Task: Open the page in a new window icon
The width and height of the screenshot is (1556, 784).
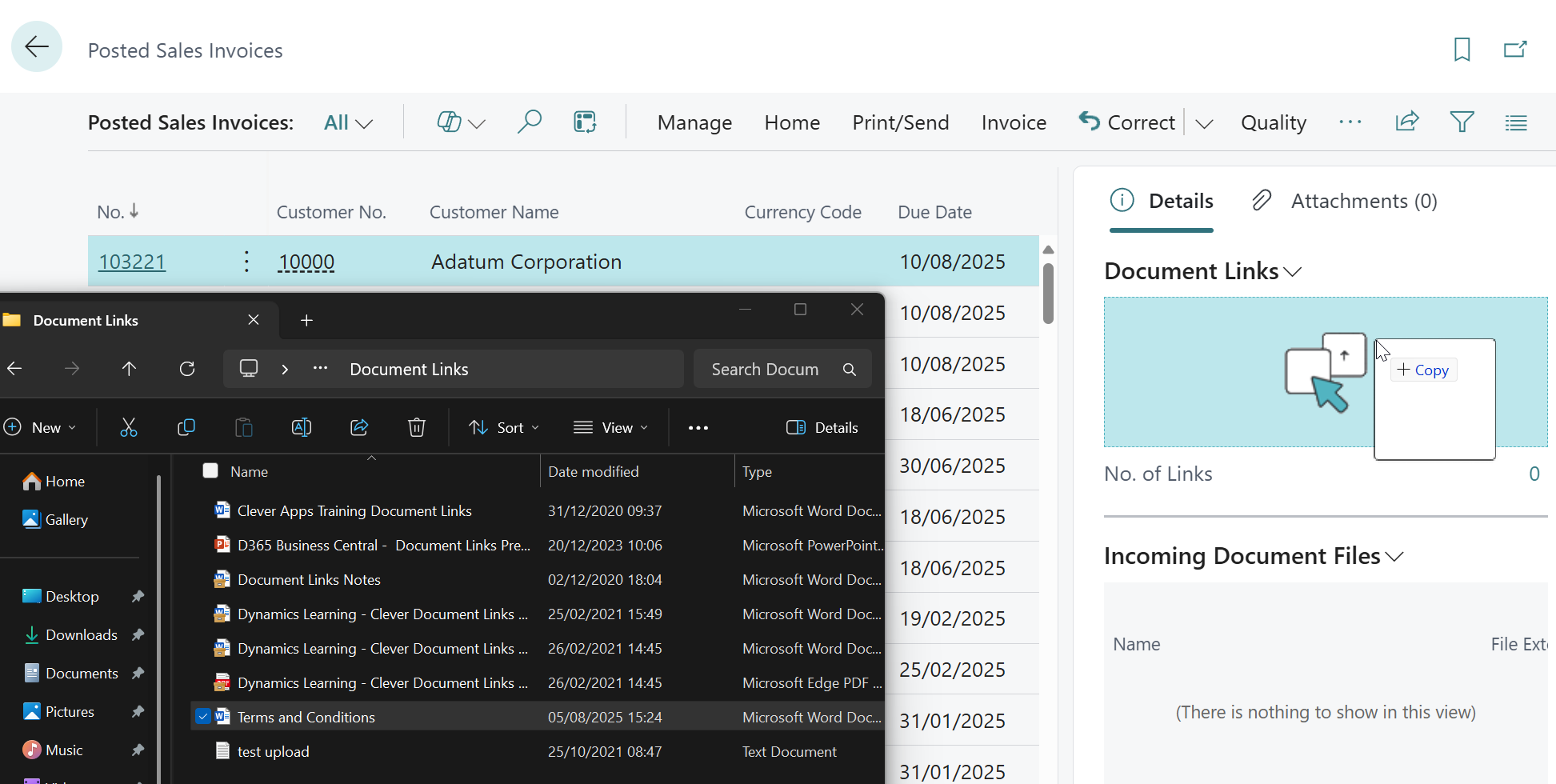Action: [1515, 50]
